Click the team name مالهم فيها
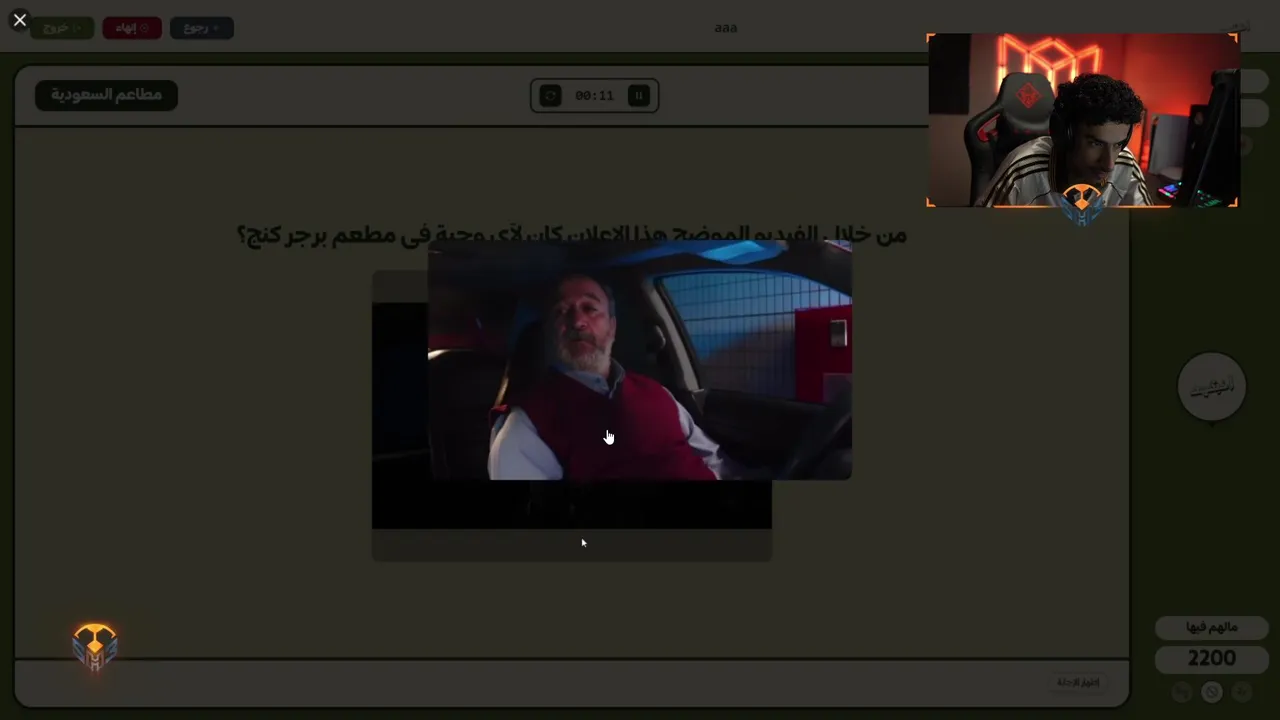 tap(1212, 627)
